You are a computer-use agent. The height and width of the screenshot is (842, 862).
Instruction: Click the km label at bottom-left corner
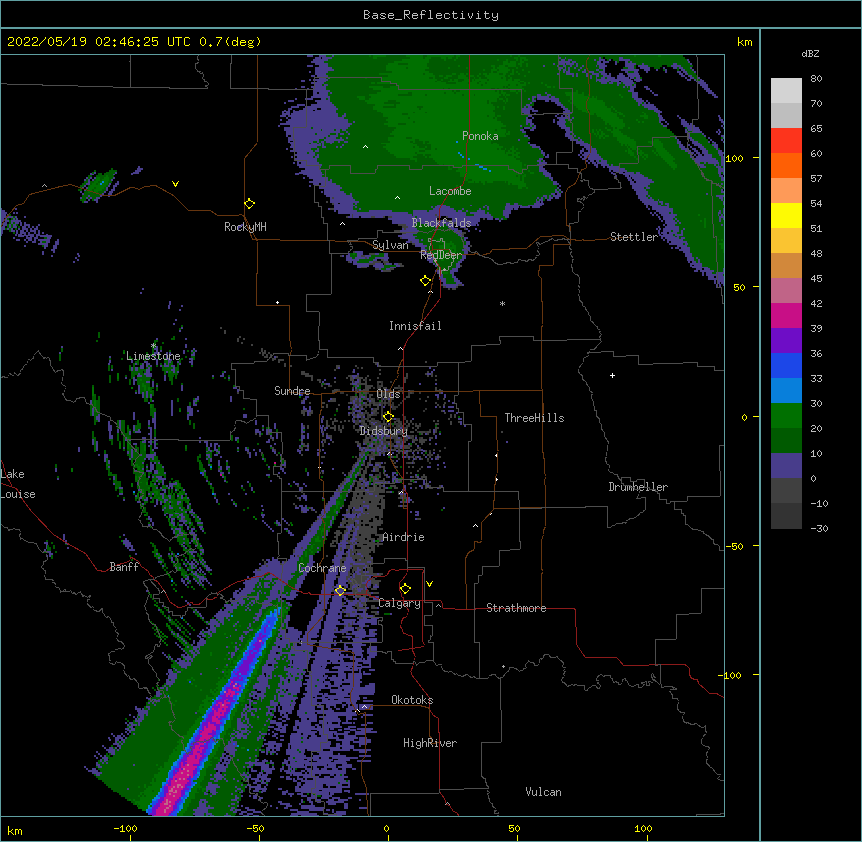tap(15, 831)
